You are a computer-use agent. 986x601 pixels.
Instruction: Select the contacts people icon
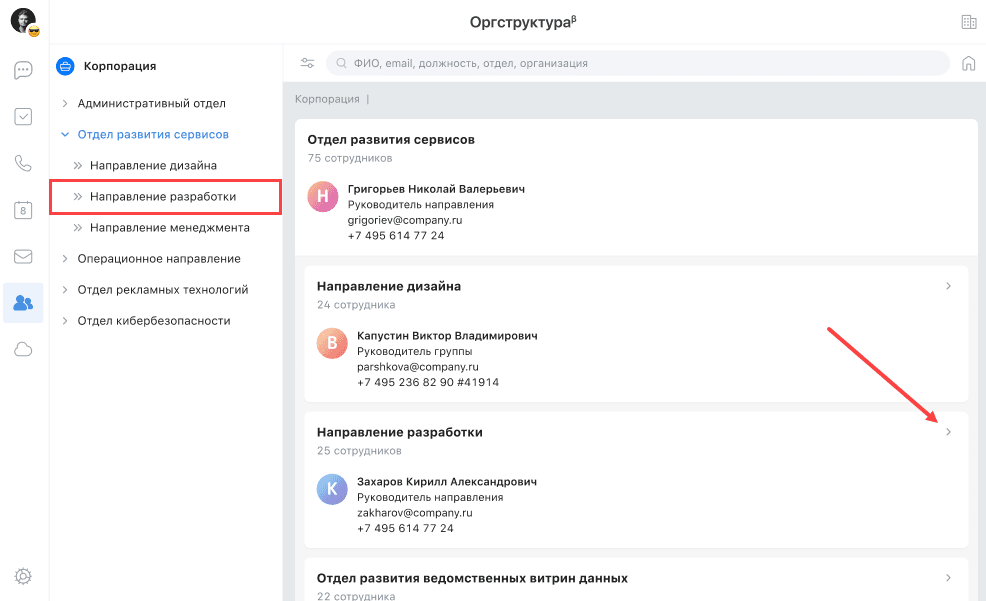23,303
